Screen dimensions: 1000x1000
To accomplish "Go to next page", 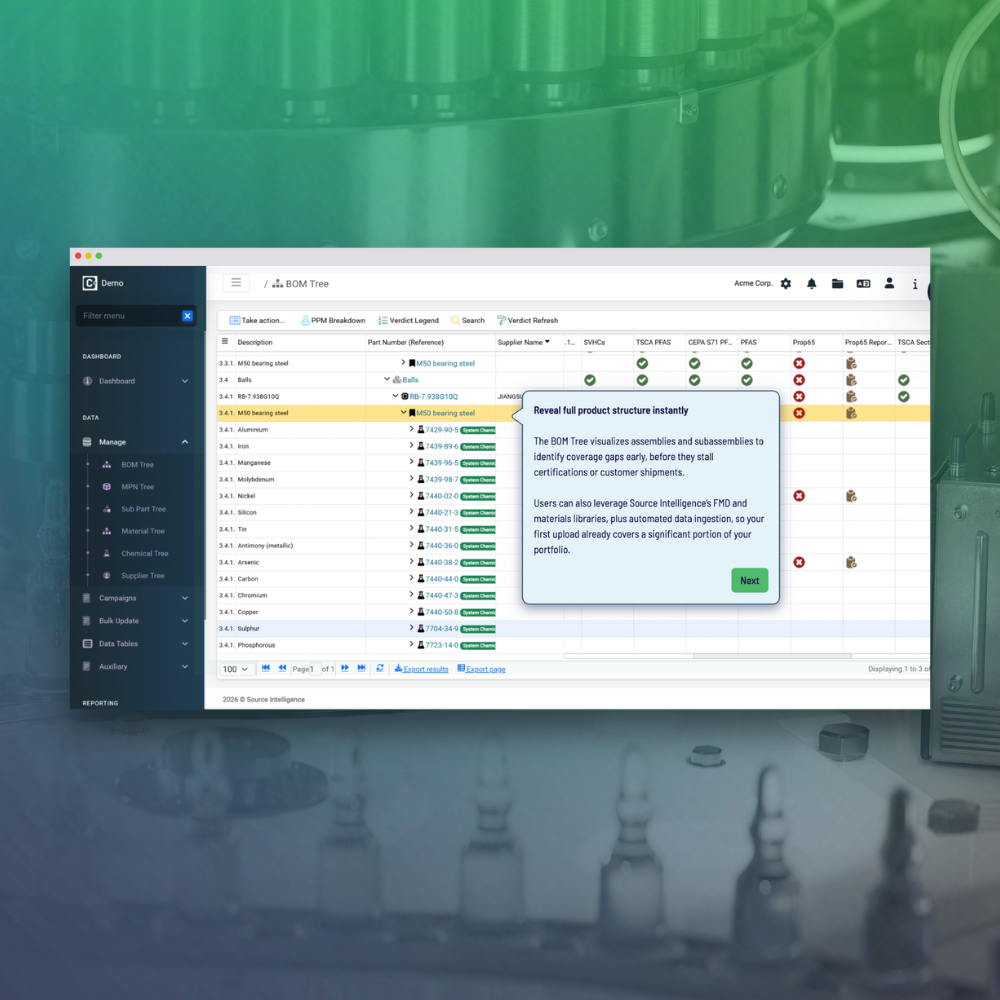I will 345,668.
